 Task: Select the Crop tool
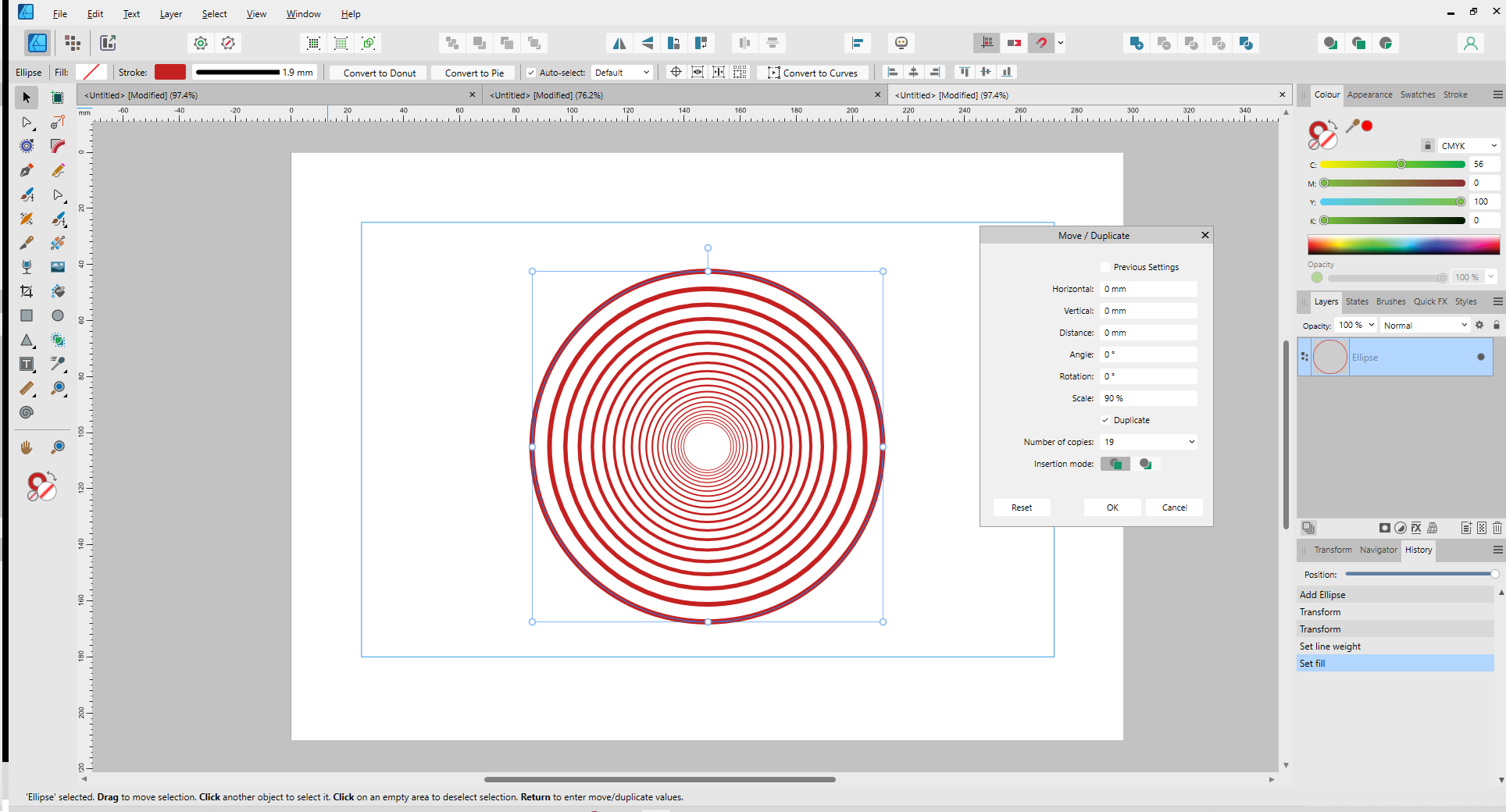tap(27, 291)
